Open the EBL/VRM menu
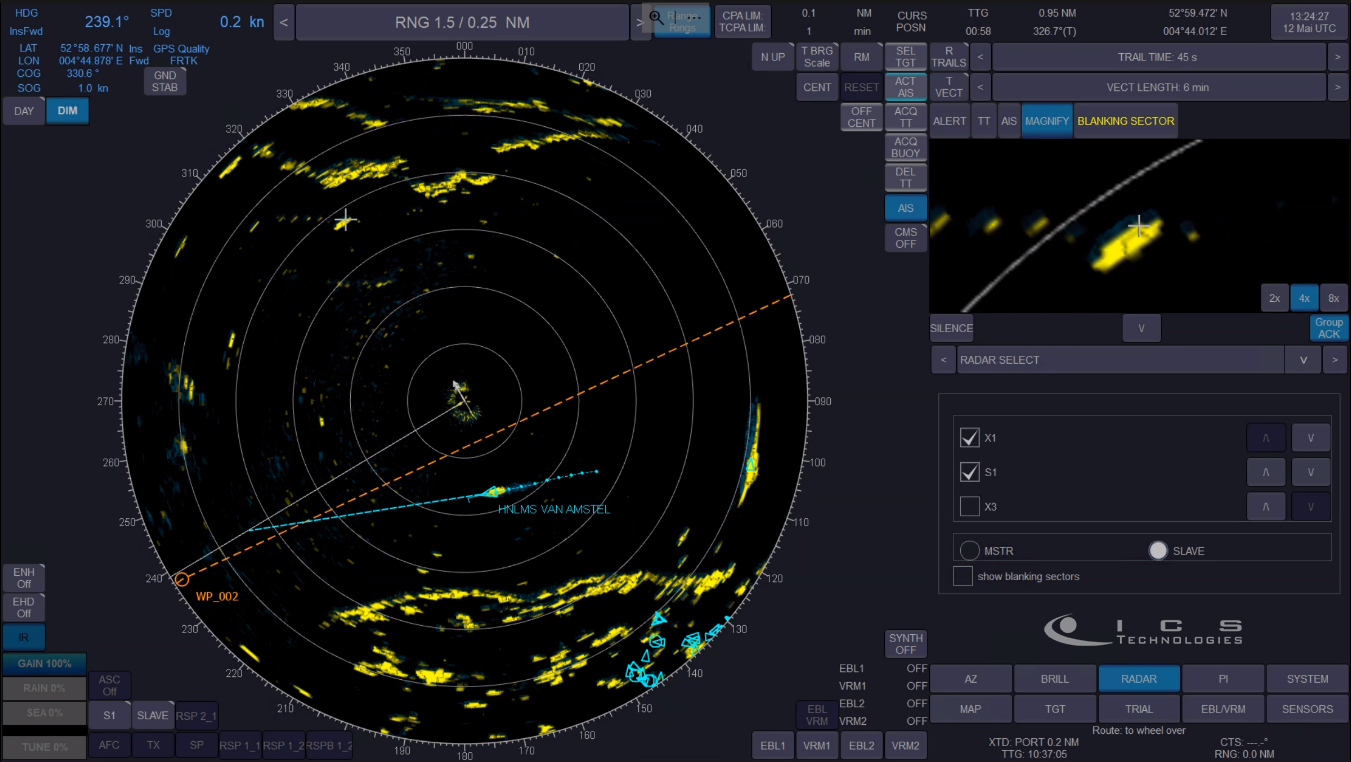 point(1223,709)
